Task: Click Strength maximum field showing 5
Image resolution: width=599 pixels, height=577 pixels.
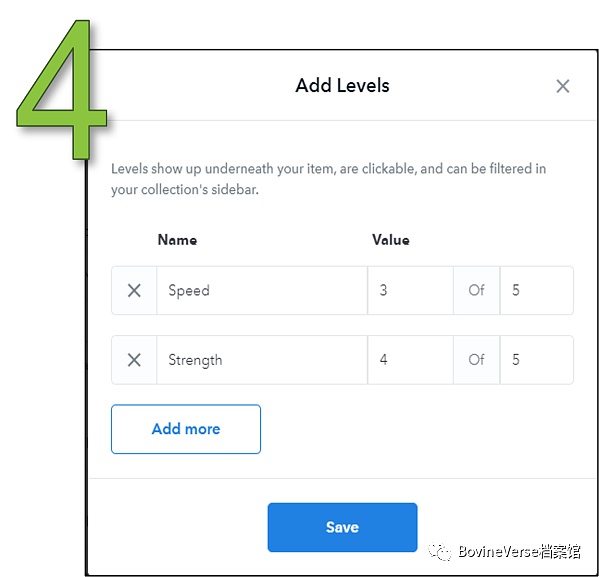Action: pos(537,360)
